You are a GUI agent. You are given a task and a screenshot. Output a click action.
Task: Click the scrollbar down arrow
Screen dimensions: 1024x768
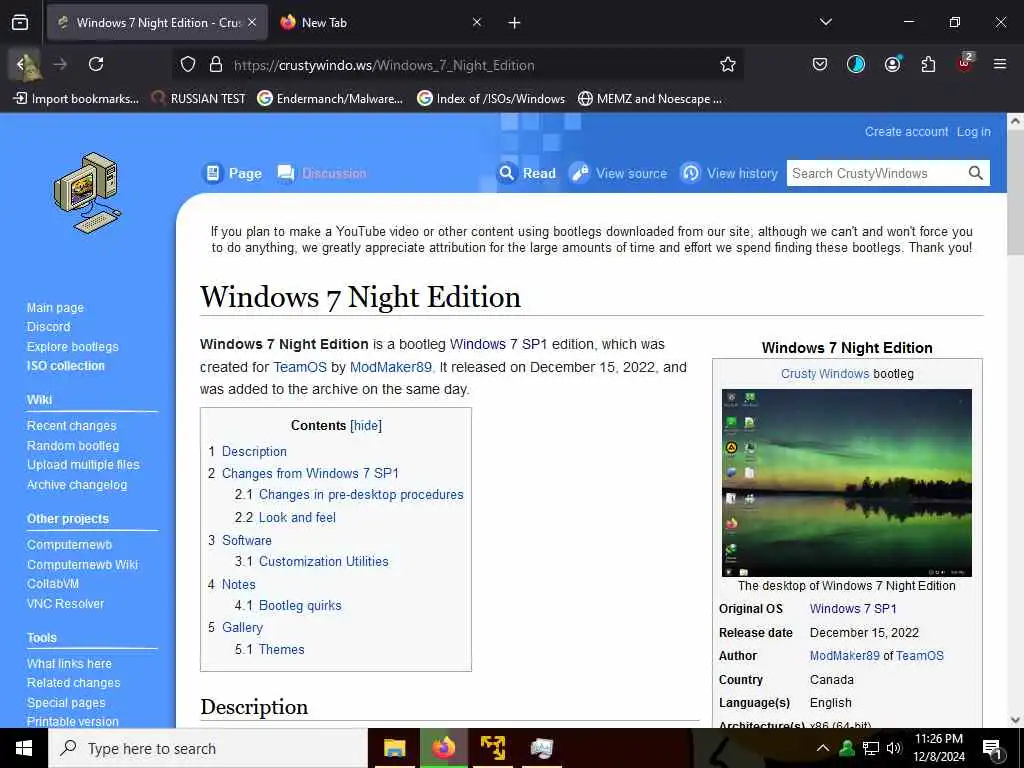click(1016, 720)
